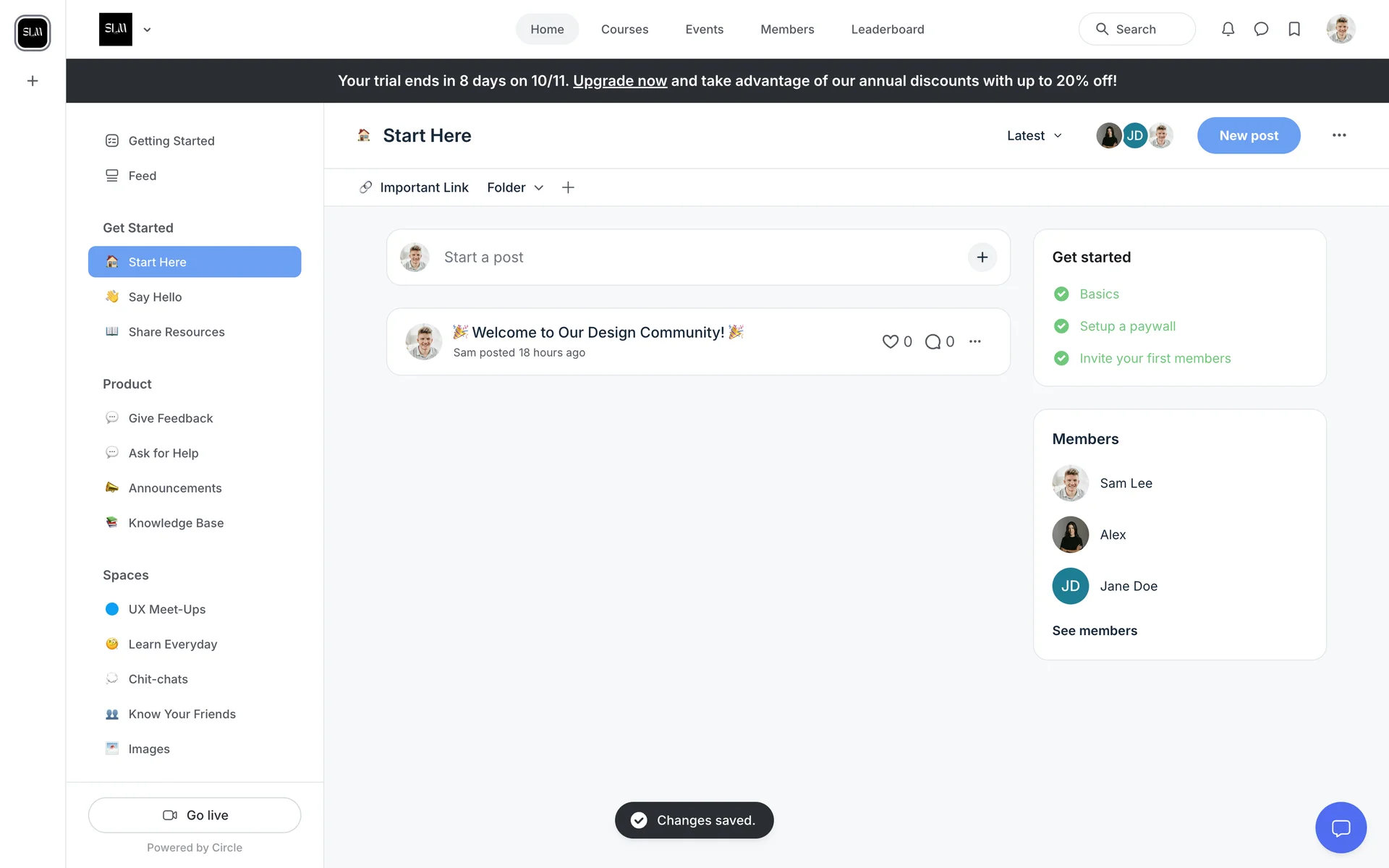The image size is (1389, 868).
Task: Open direct messages chat bubble icon
Action: pyautogui.click(x=1261, y=29)
